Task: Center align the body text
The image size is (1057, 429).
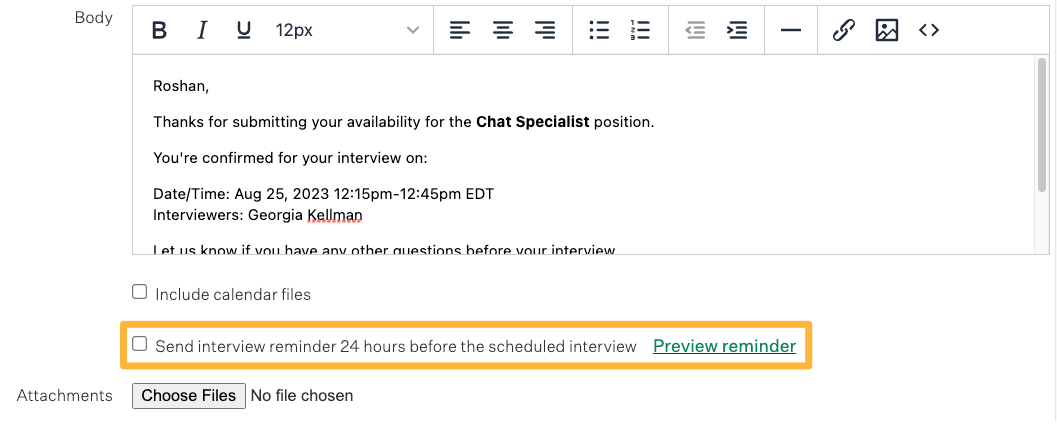Action: [502, 30]
